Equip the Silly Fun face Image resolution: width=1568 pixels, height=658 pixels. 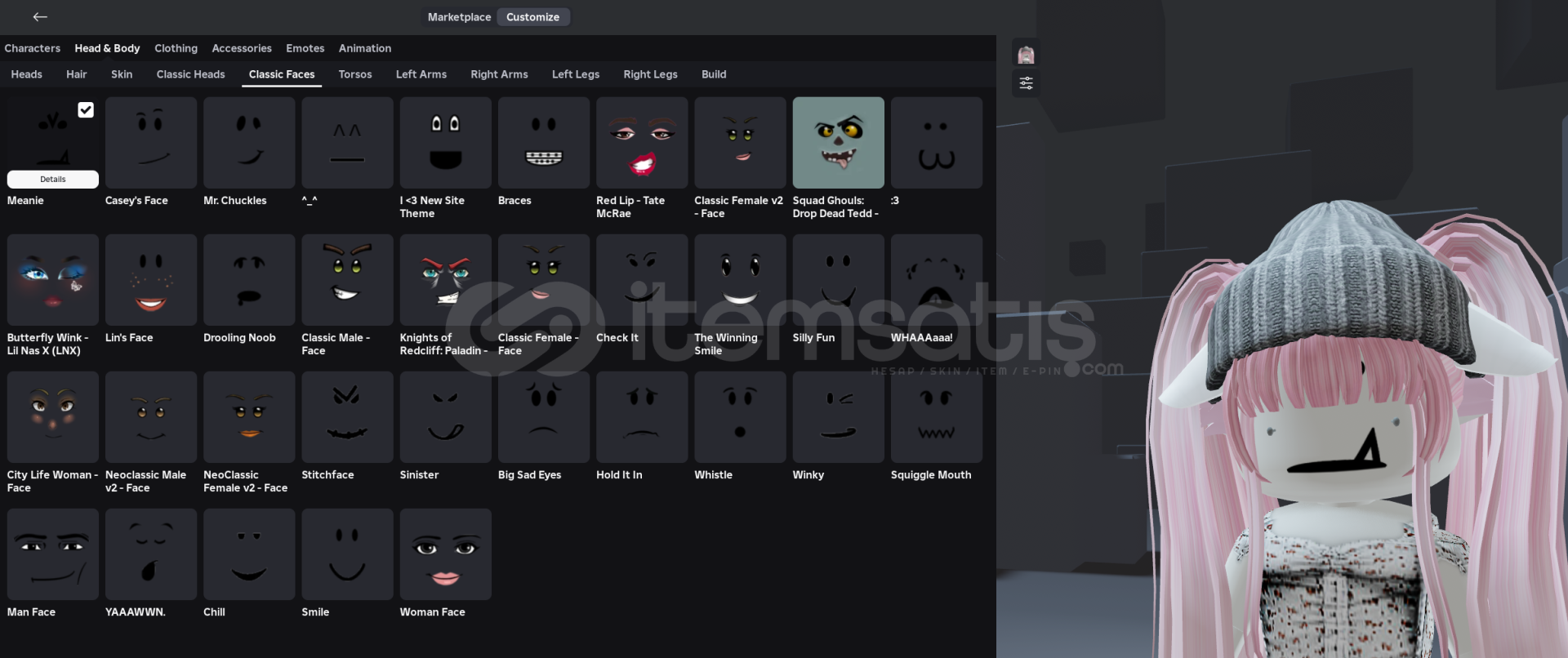tap(839, 280)
